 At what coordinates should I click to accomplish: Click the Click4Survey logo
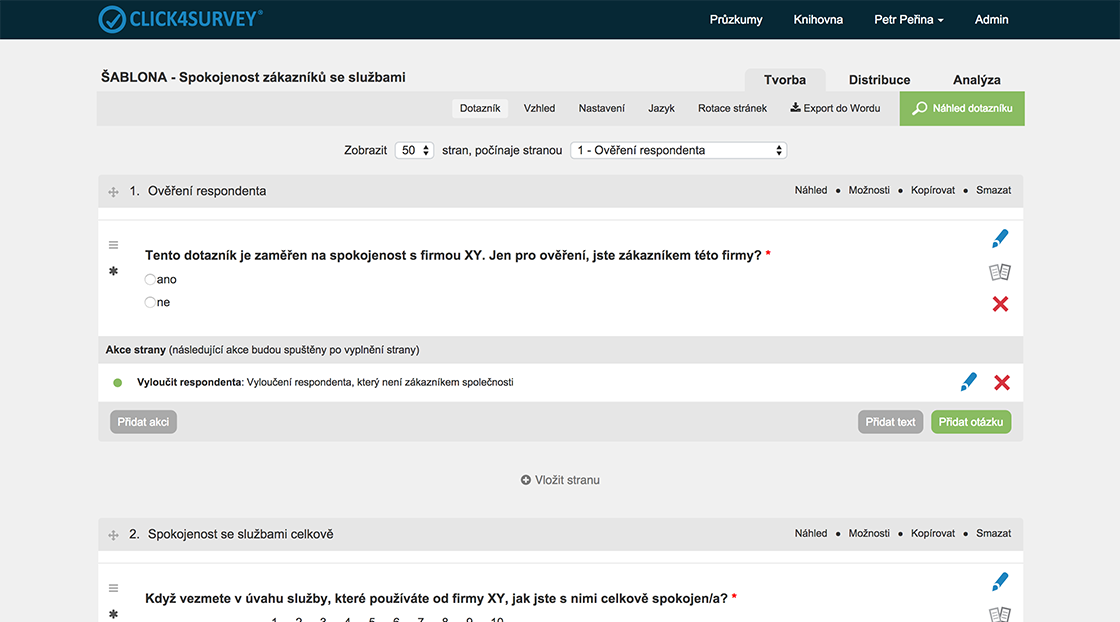click(x=181, y=19)
